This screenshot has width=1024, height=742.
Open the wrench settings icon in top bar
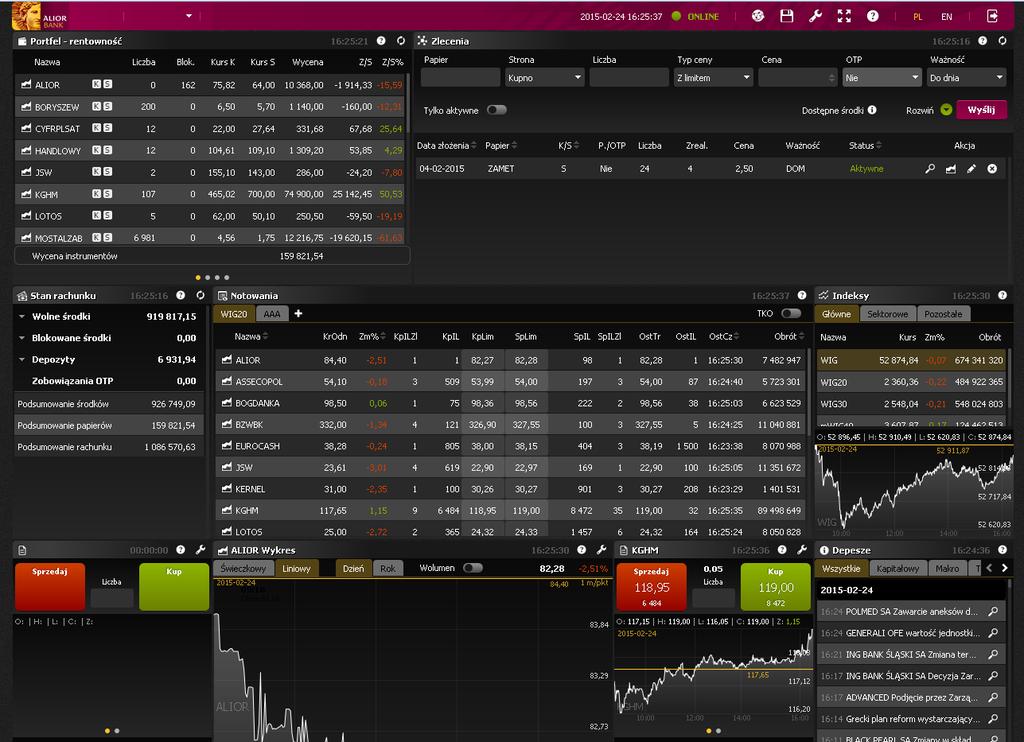point(815,16)
